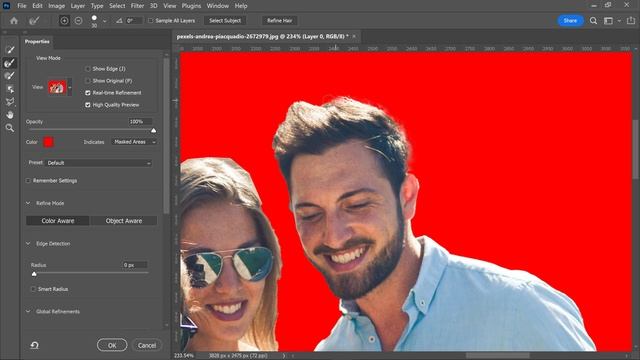Check Remember Settings
This screenshot has height=360, width=640.
coord(28,180)
